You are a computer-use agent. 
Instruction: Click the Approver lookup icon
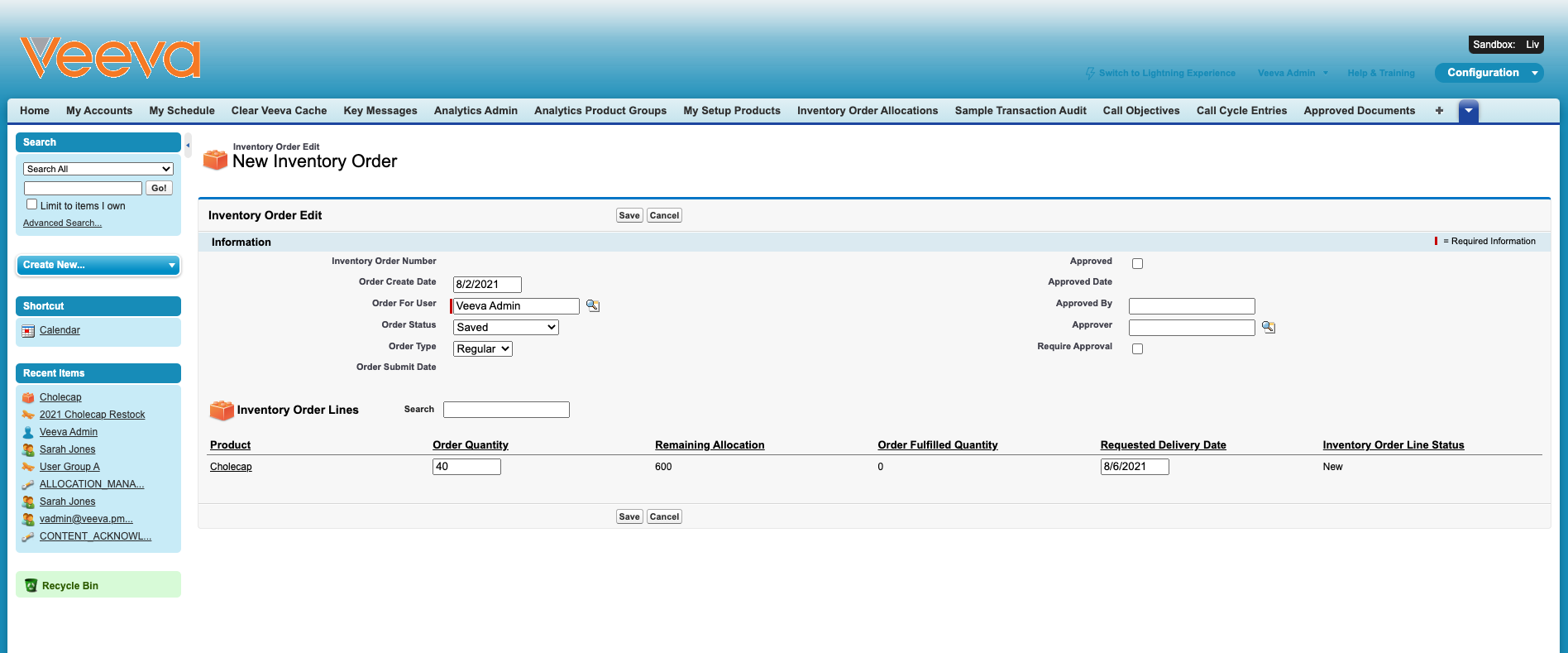pyautogui.click(x=1269, y=328)
